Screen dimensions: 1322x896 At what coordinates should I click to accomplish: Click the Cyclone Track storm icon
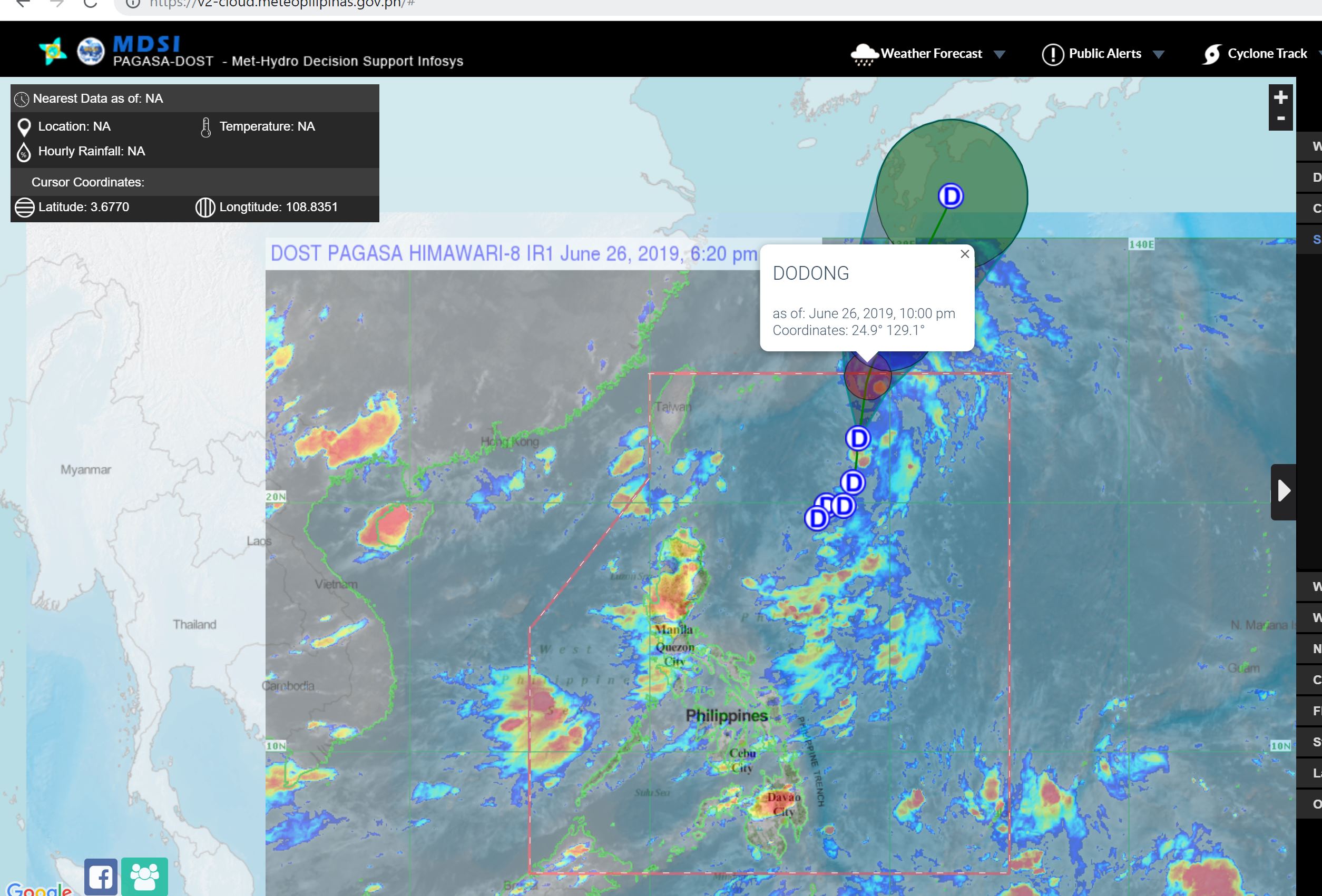pos(1212,55)
